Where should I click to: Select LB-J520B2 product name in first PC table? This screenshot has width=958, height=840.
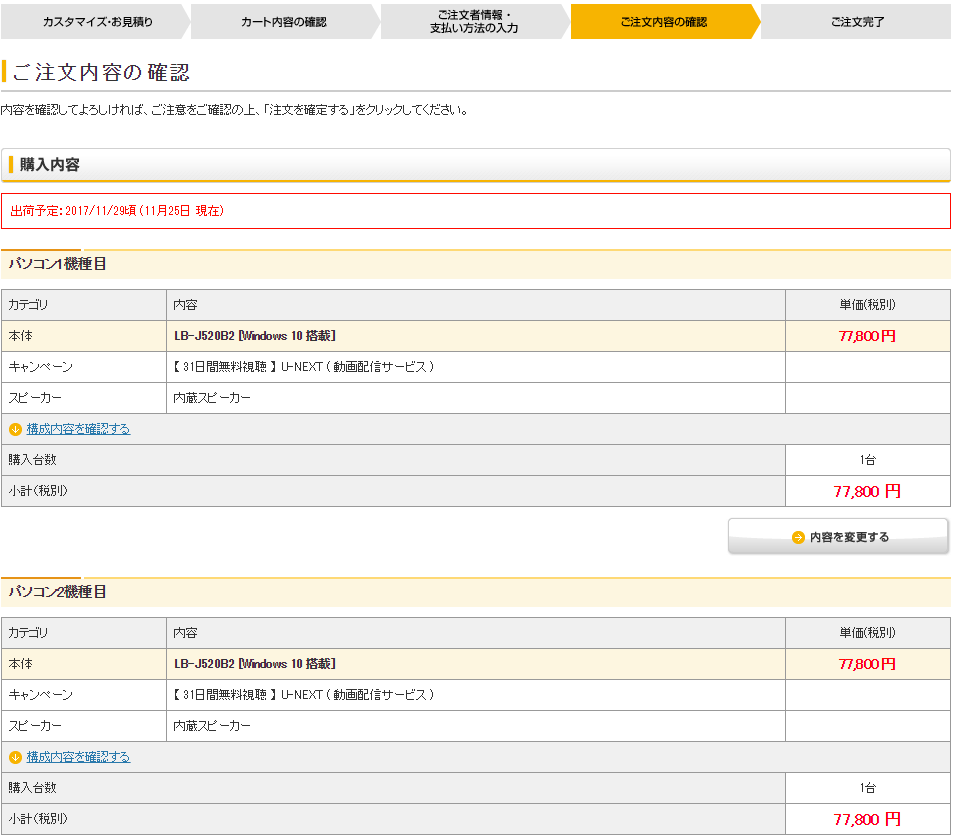tap(254, 336)
